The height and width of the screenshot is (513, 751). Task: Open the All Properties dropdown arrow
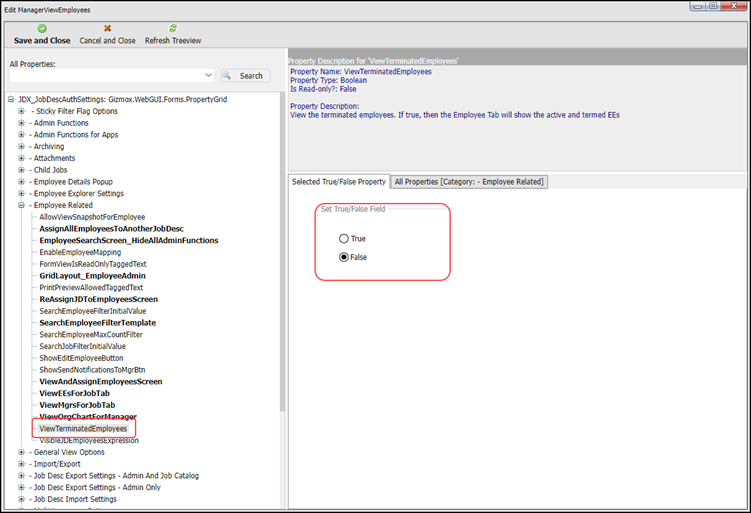tap(208, 76)
